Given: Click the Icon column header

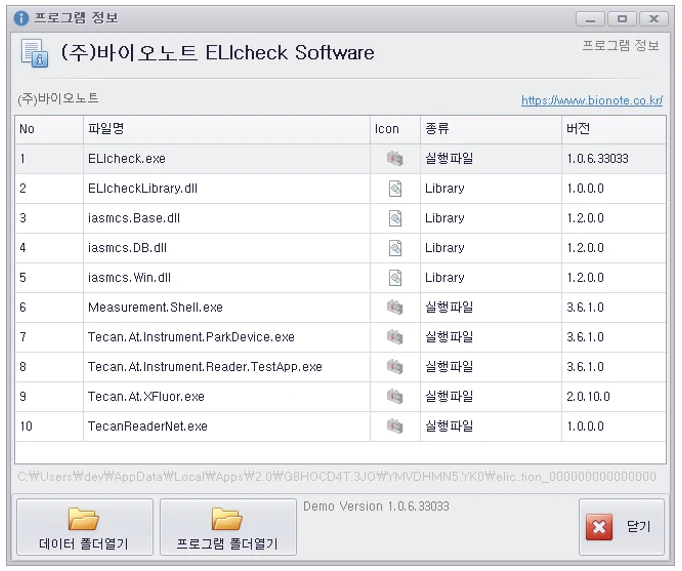Looking at the screenshot, I should [395, 129].
